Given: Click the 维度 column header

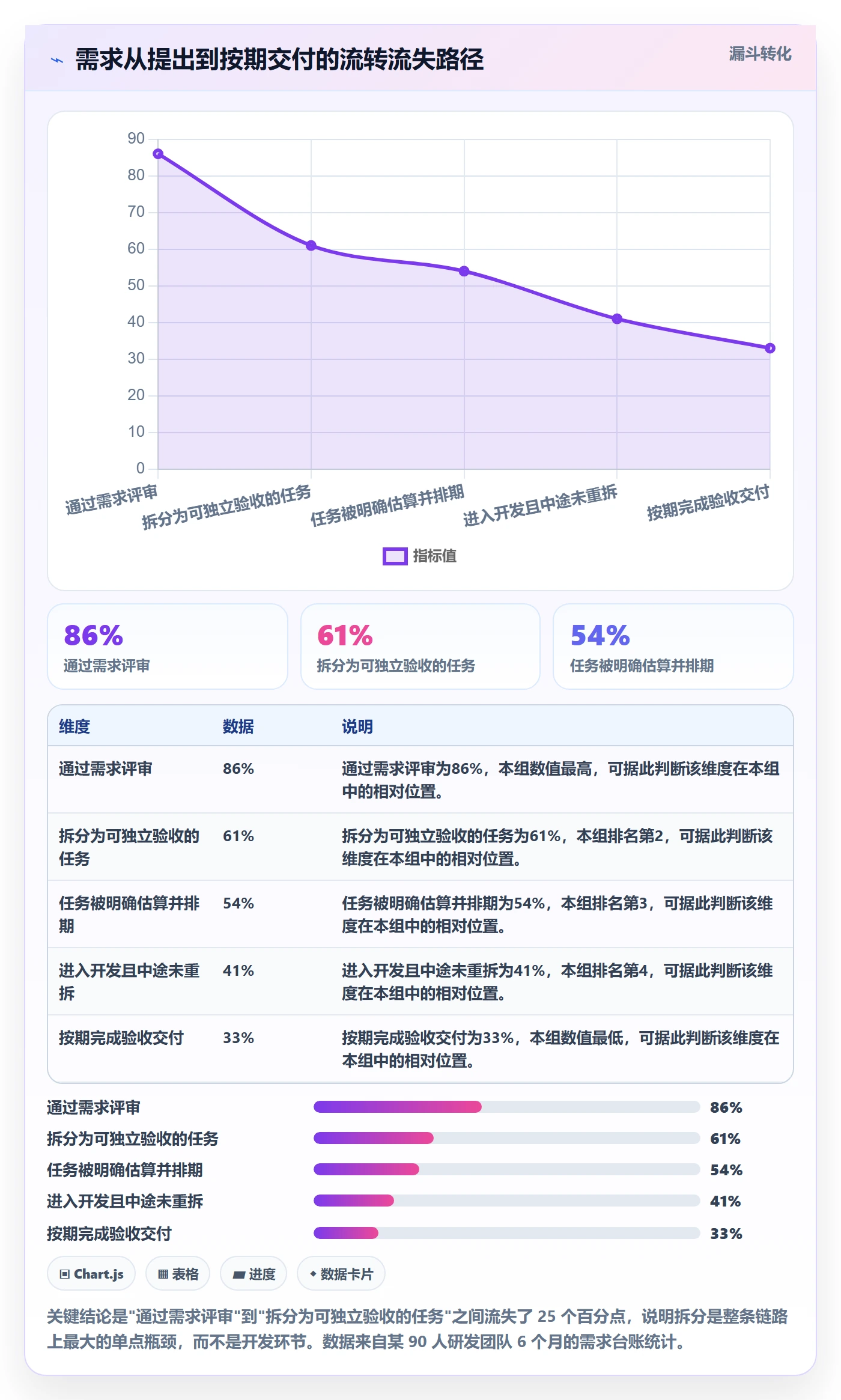Looking at the screenshot, I should [x=74, y=726].
